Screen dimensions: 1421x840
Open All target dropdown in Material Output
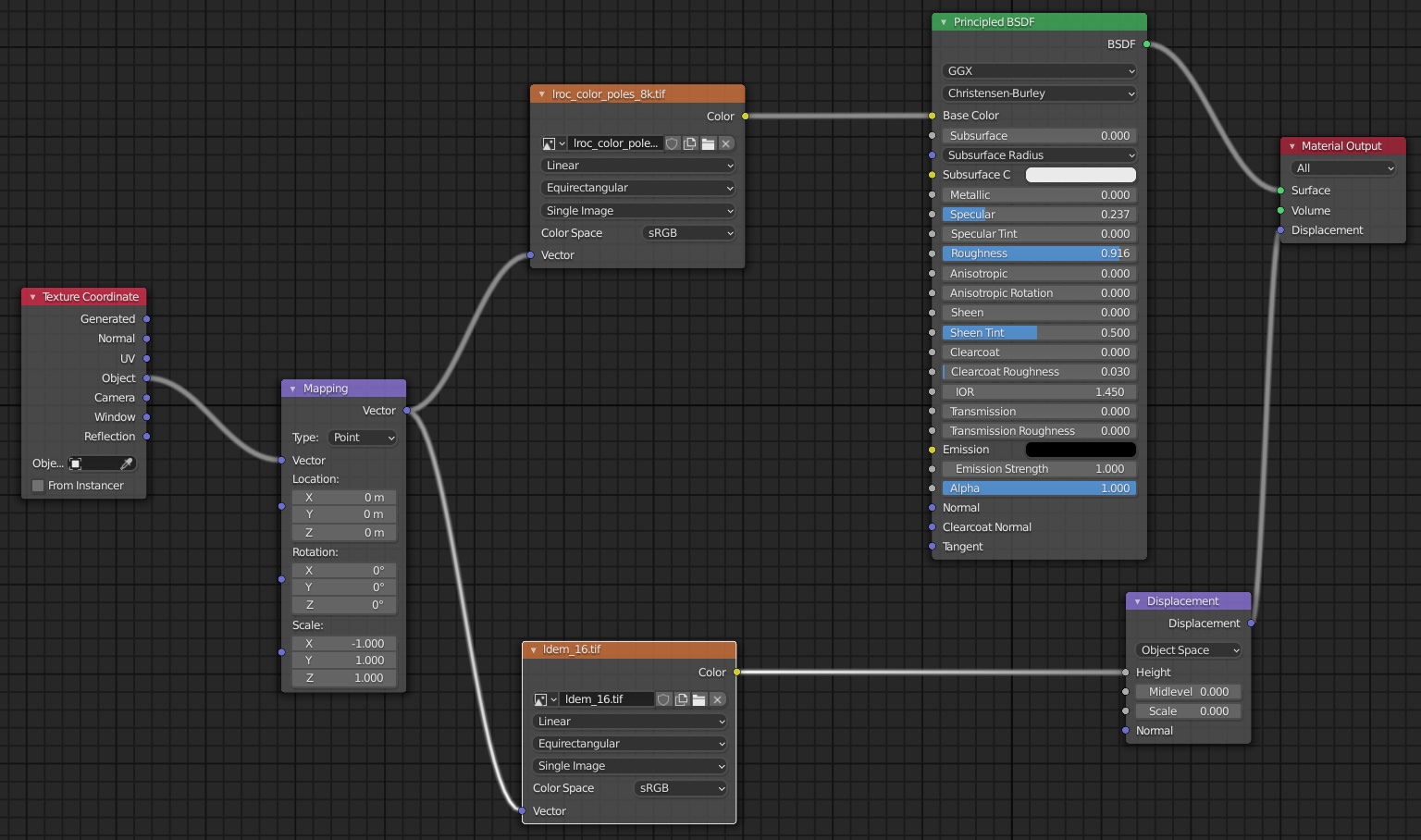[1342, 168]
